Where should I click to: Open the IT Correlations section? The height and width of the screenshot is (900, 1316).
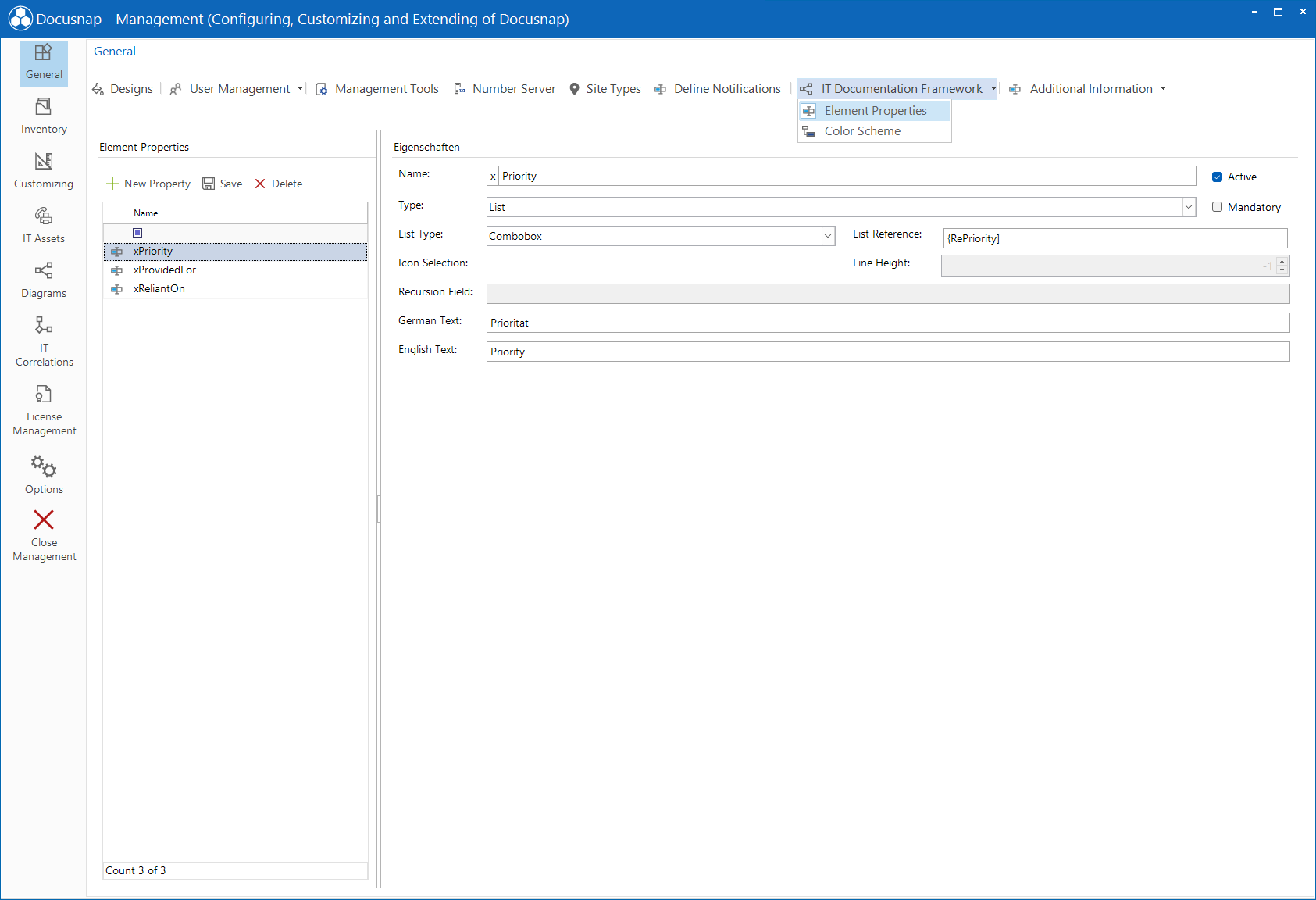click(44, 341)
